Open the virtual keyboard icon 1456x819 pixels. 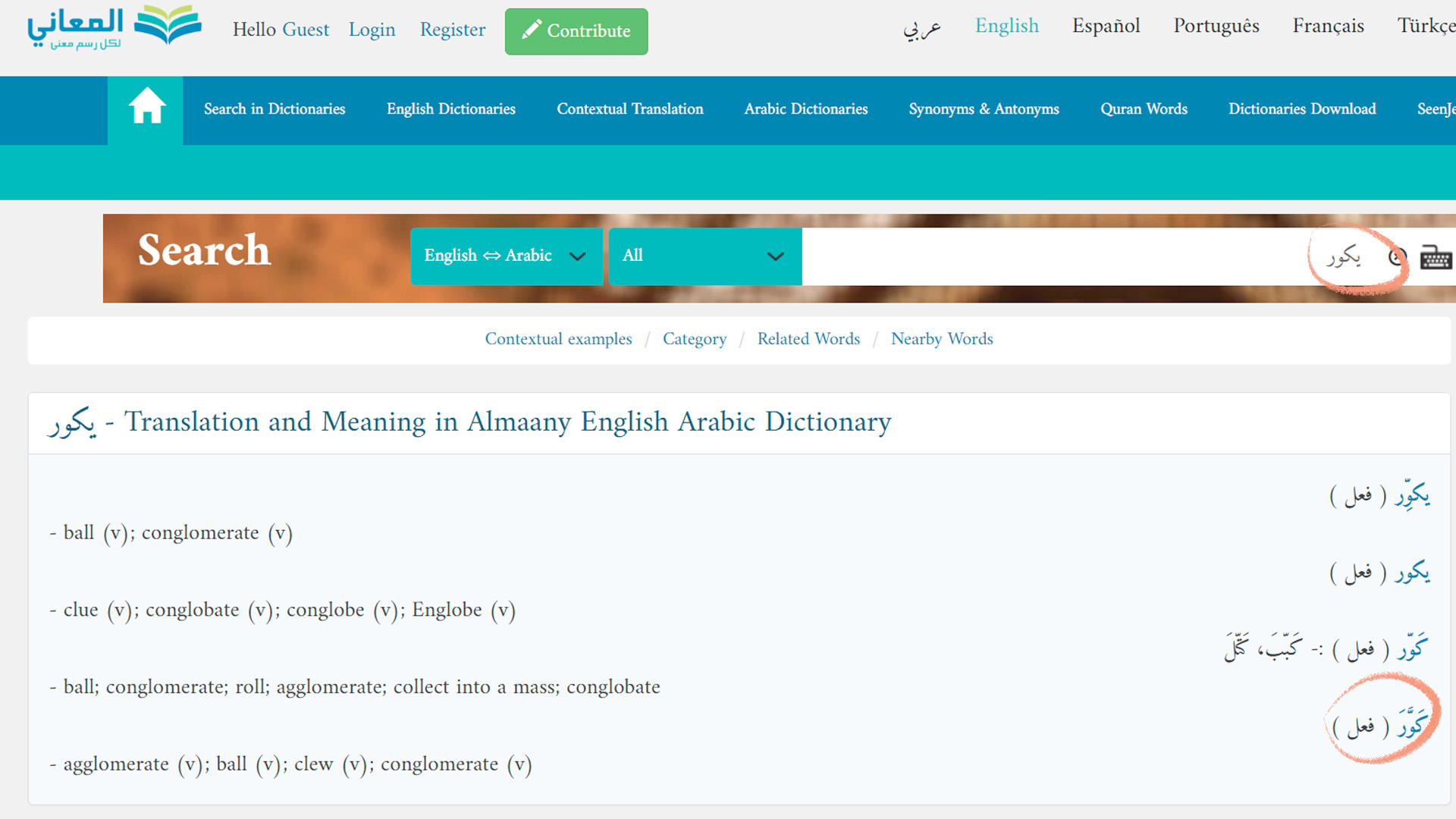1435,258
